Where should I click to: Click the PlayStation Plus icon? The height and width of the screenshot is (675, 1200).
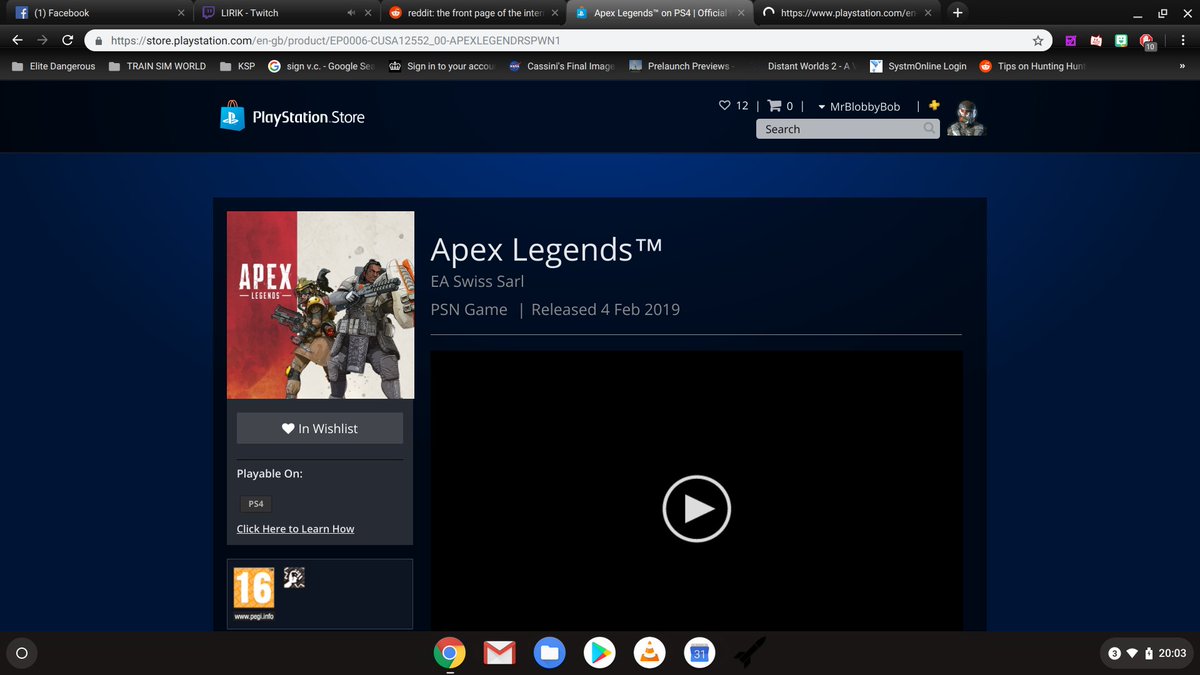click(934, 106)
